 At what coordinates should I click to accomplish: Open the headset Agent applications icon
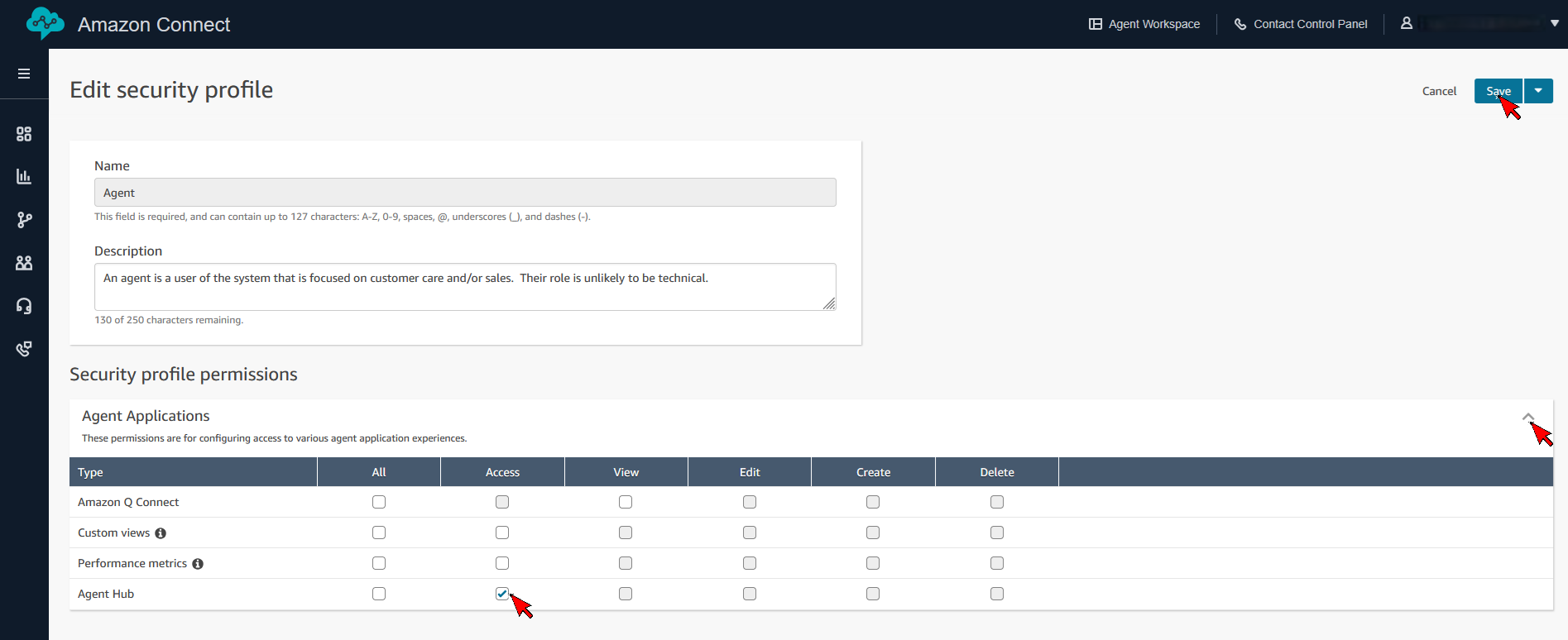(24, 306)
